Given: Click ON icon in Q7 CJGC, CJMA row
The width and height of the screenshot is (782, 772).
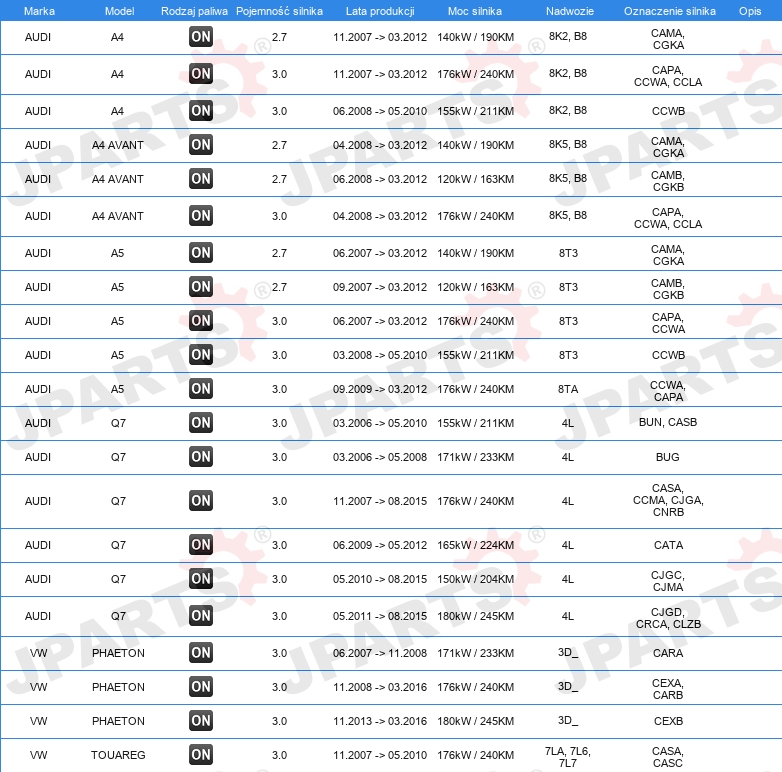Looking at the screenshot, I should point(201,579).
